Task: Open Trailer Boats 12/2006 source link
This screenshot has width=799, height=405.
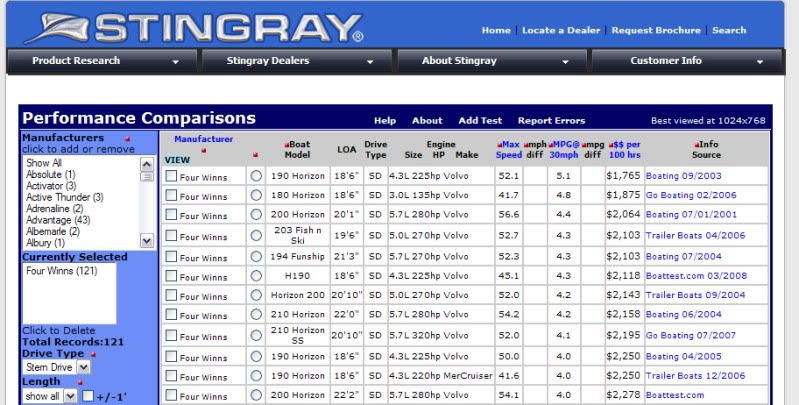Action: [x=695, y=375]
